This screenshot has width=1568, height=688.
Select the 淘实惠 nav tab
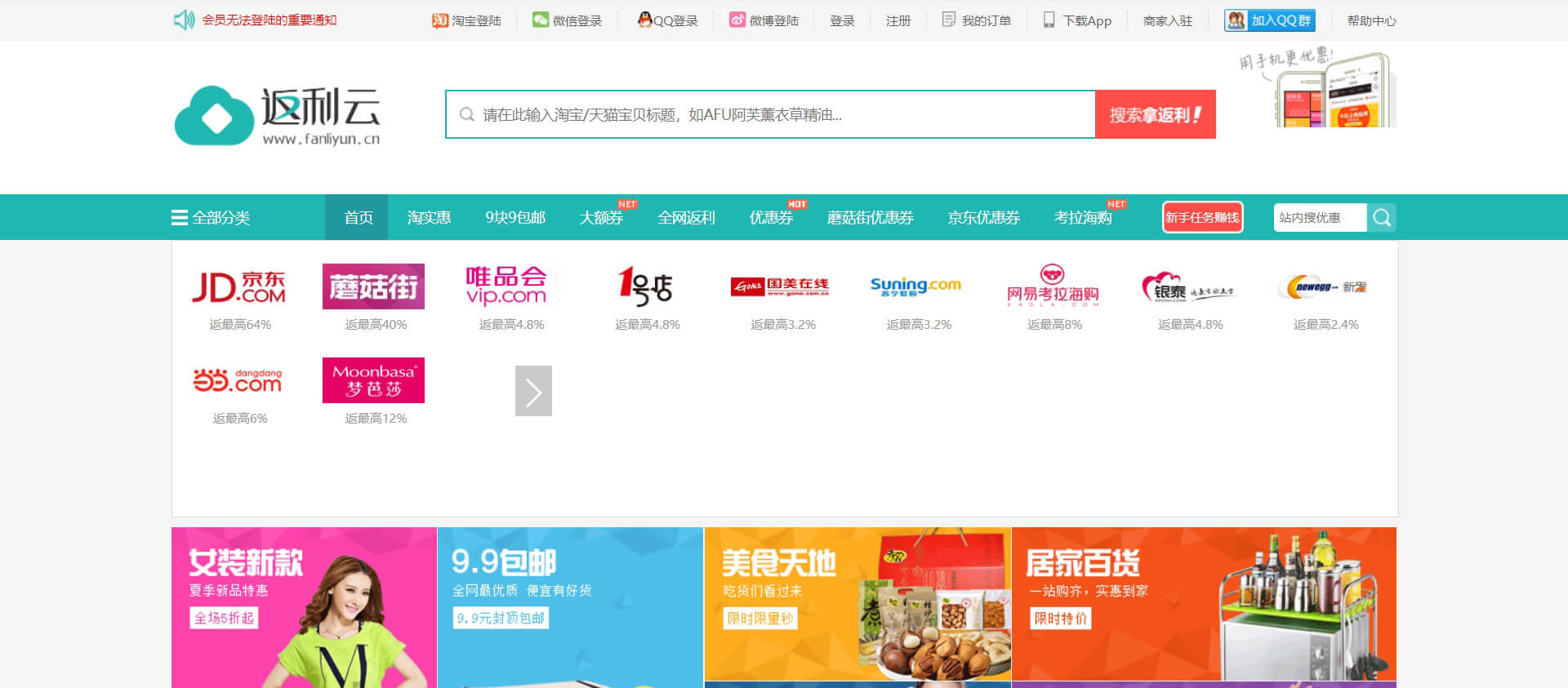coord(429,217)
